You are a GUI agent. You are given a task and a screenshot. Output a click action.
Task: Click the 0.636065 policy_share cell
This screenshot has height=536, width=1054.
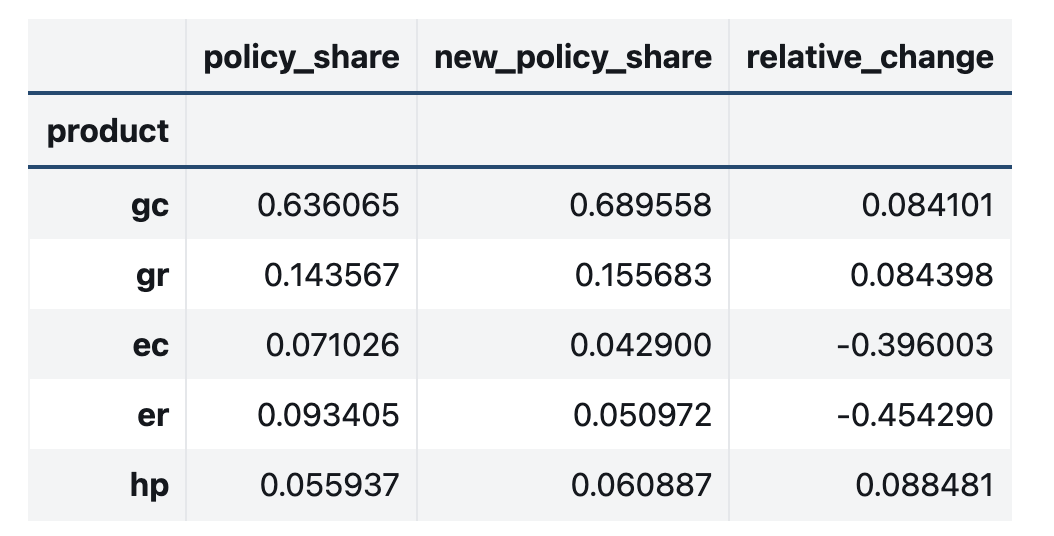(x=329, y=205)
